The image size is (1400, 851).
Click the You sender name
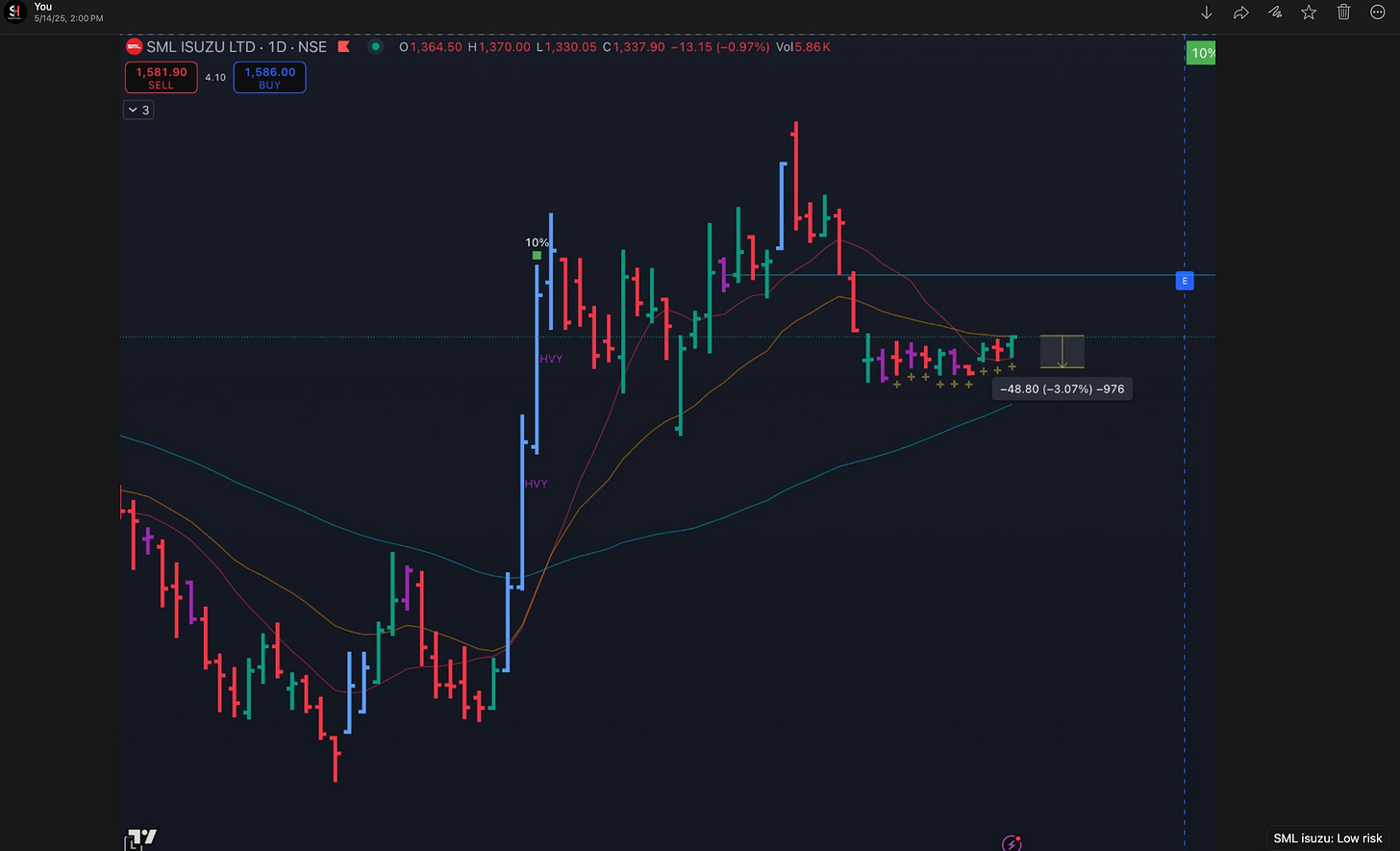pos(42,7)
